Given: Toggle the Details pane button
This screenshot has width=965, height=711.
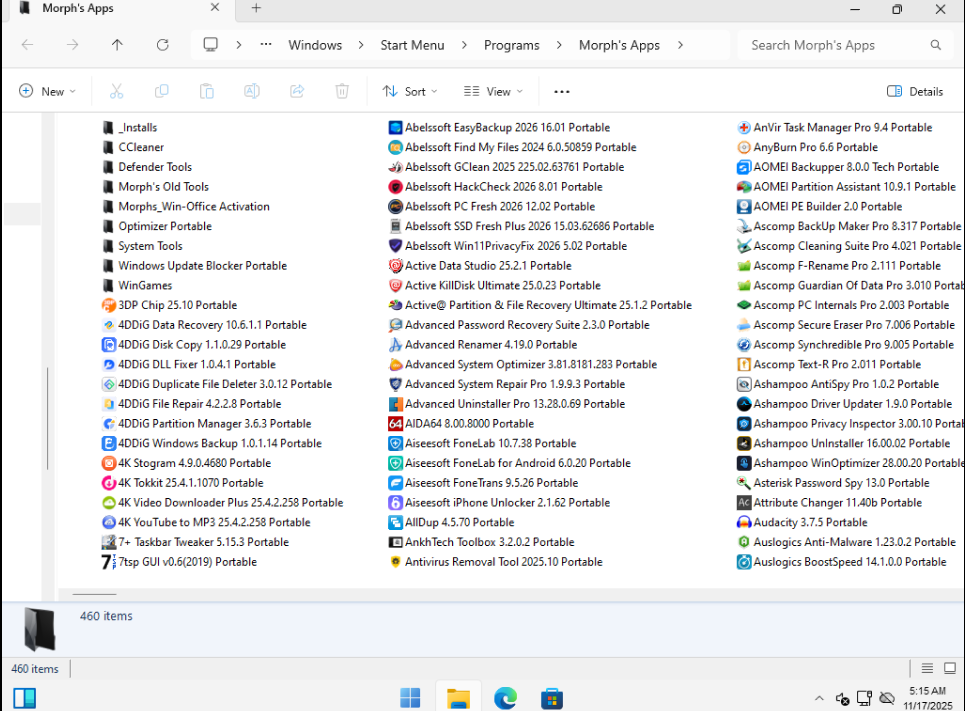Looking at the screenshot, I should click(915, 91).
